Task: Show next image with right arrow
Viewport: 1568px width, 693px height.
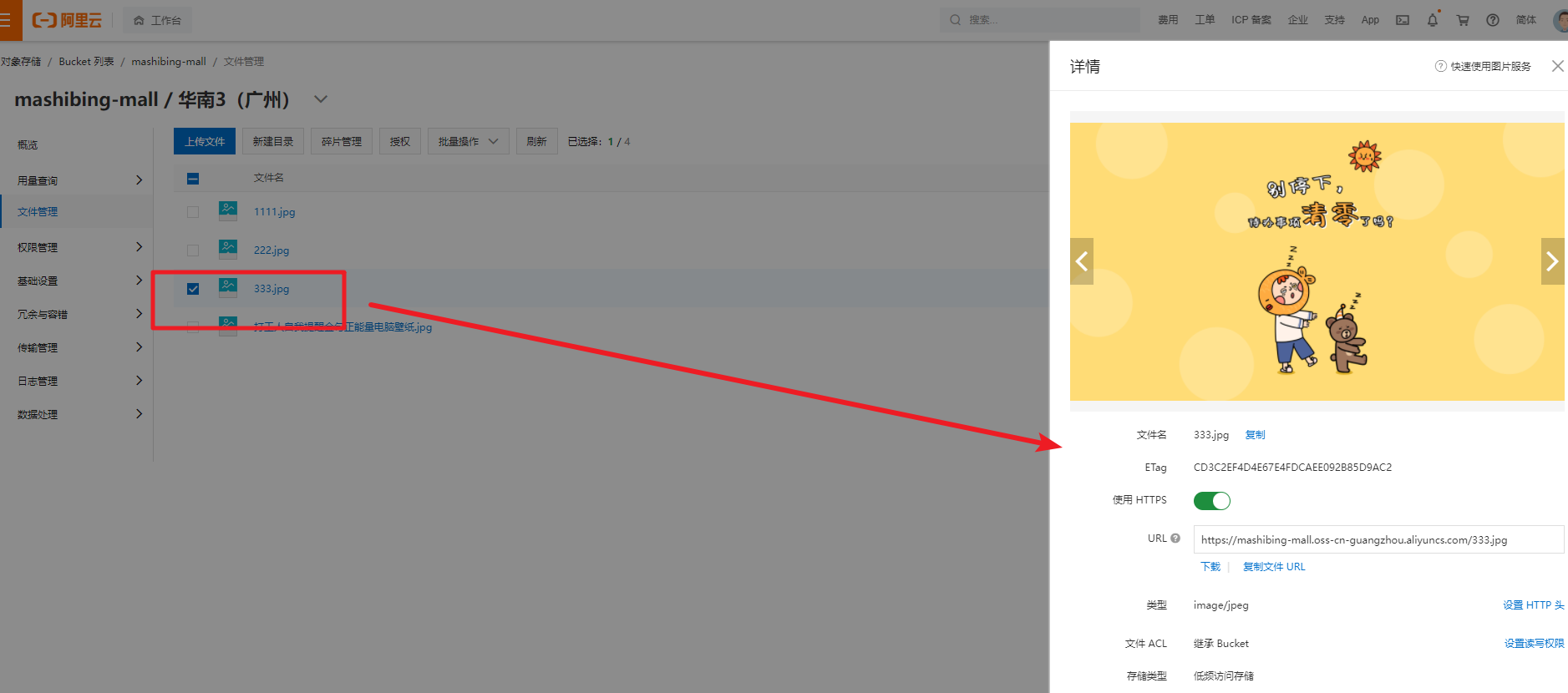Action: (x=1552, y=261)
